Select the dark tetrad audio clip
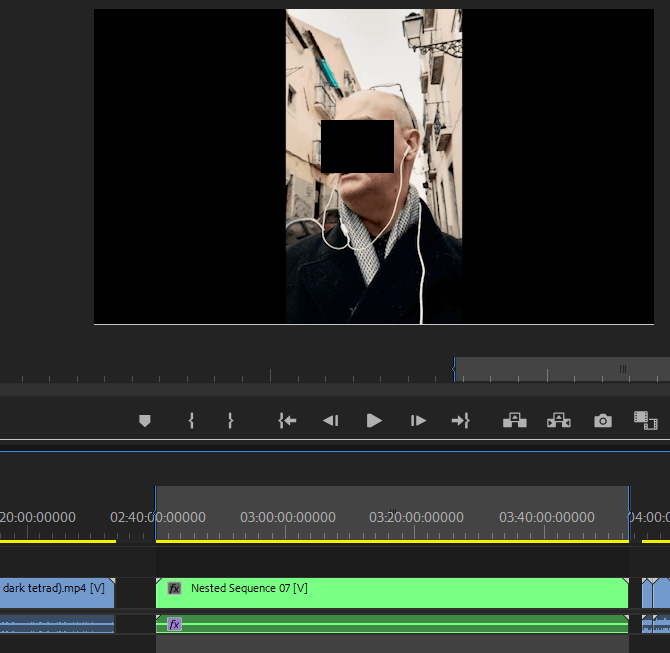 coord(55,624)
